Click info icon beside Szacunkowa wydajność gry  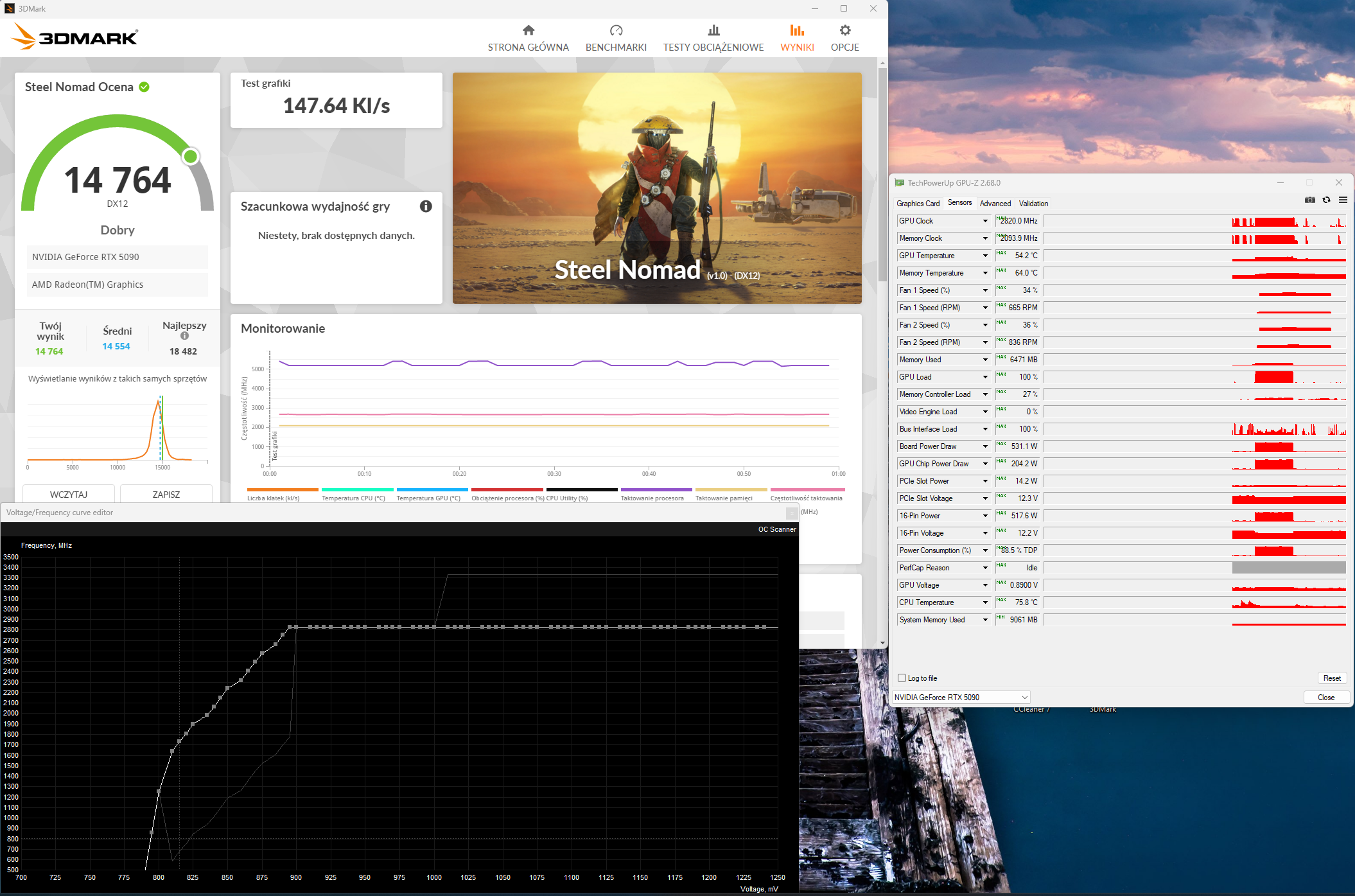426,206
